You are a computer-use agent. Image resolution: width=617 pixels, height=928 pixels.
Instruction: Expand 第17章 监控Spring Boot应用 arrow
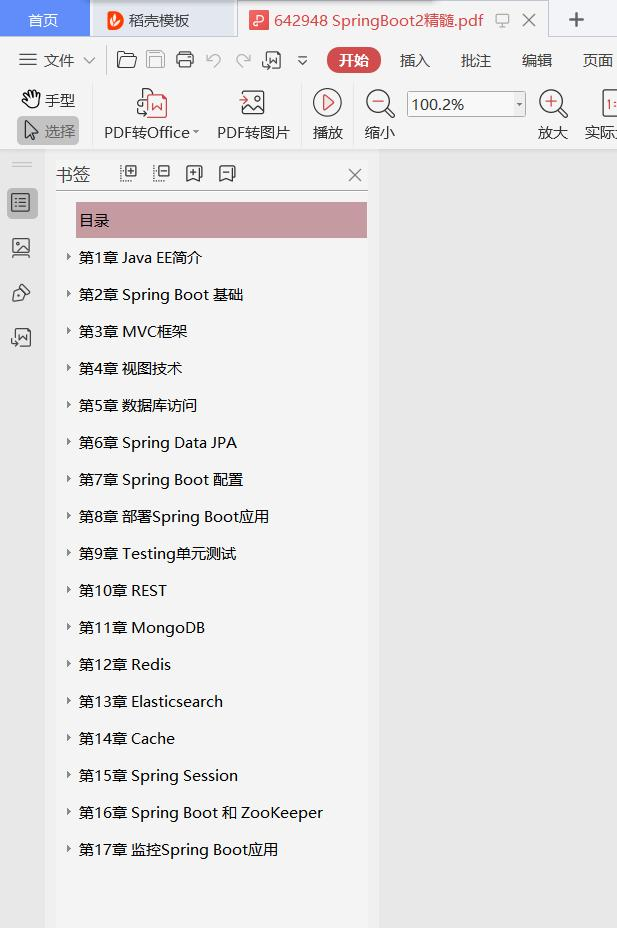click(x=69, y=849)
